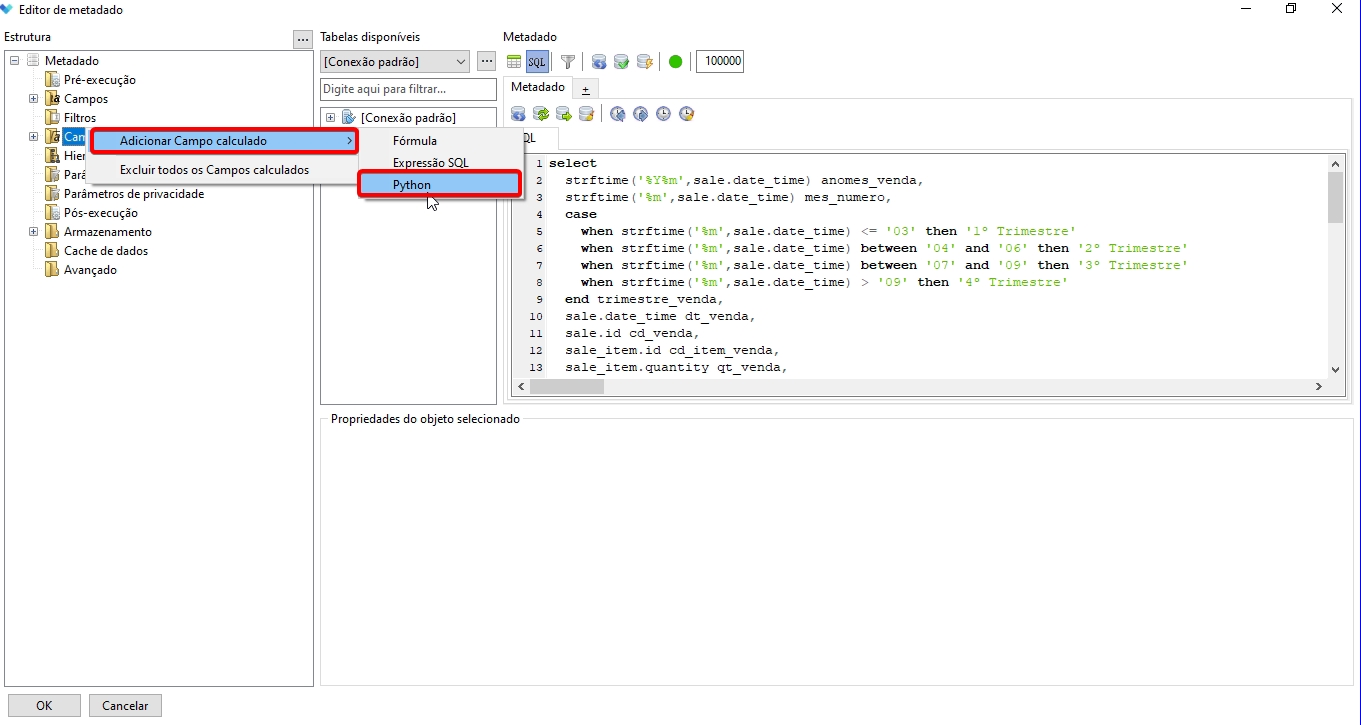Click the database green refresh arrows icon
Screen dimensions: 1361x725
coord(541,114)
